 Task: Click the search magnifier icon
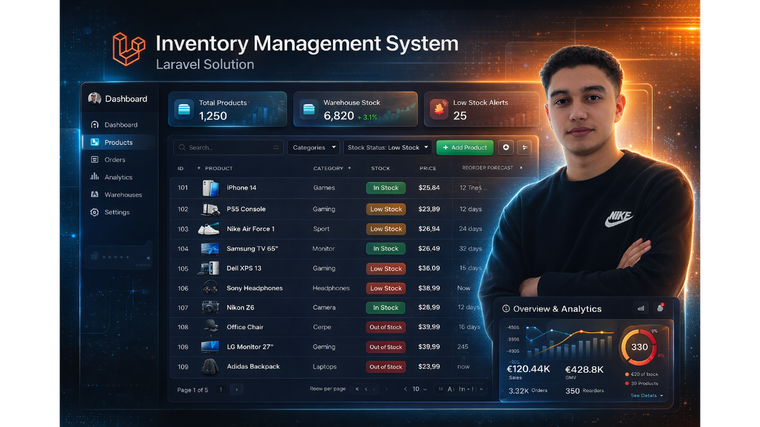pyautogui.click(x=182, y=147)
